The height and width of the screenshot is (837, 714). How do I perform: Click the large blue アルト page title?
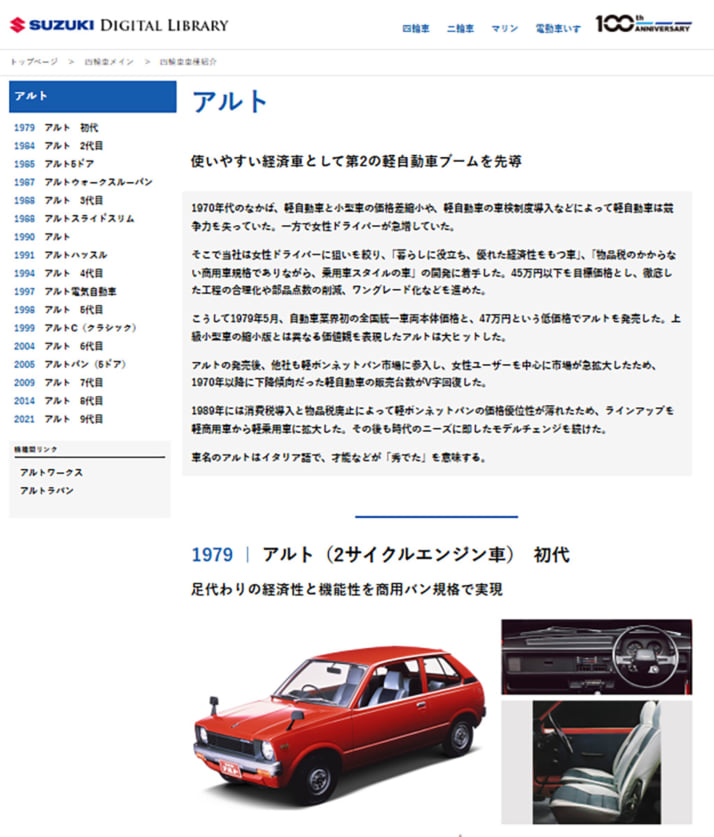coord(230,101)
